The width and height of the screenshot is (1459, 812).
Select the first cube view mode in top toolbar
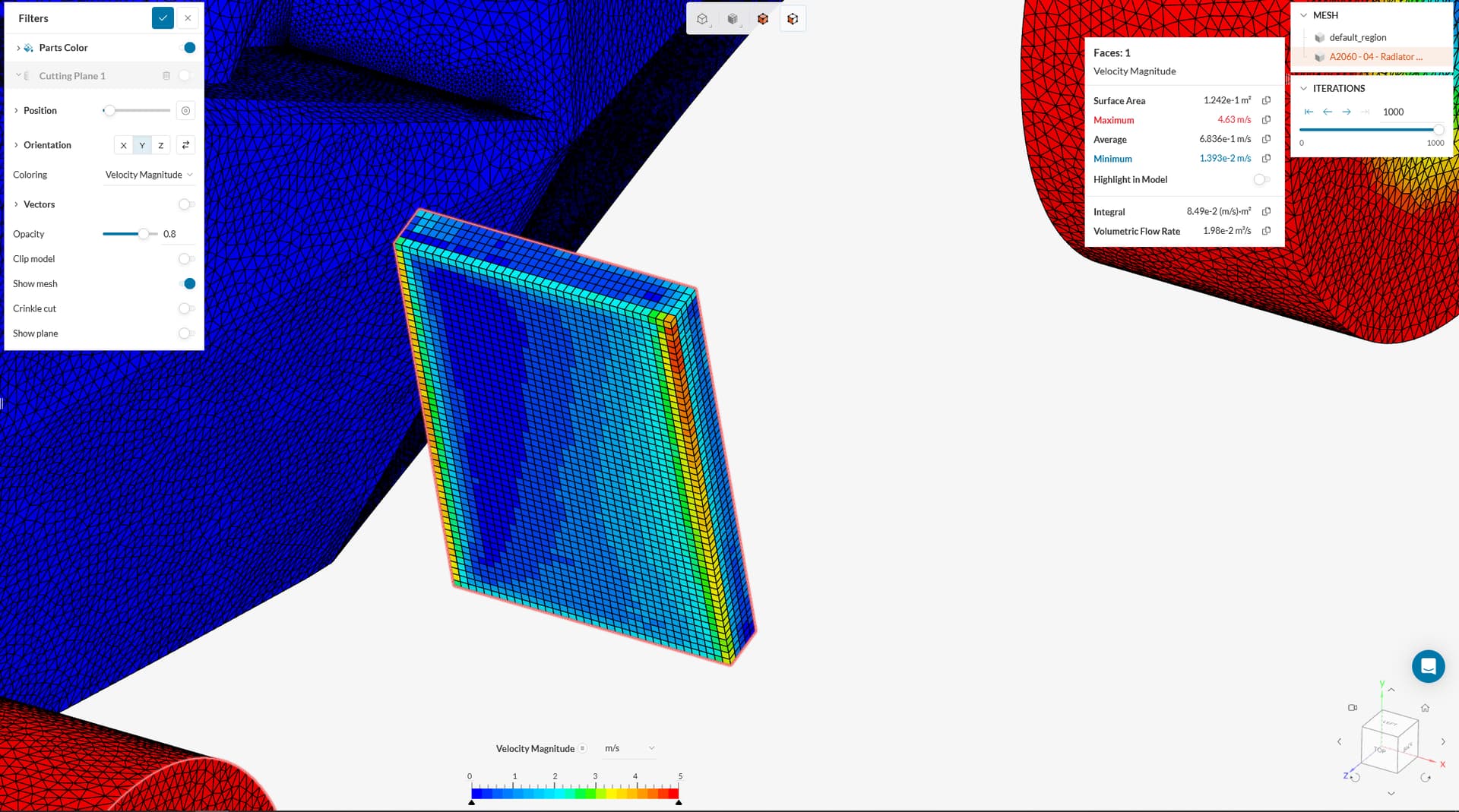pyautogui.click(x=702, y=18)
